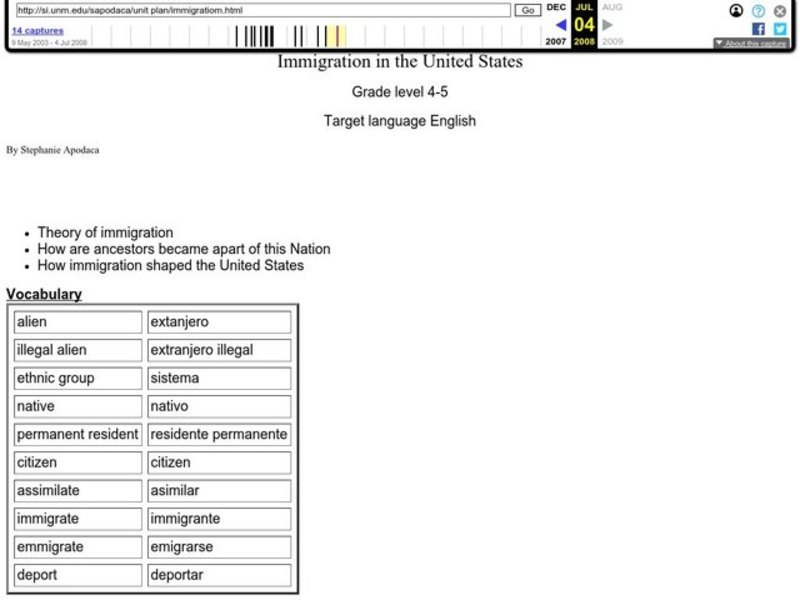Image resolution: width=800 pixels, height=600 pixels.
Task: Click a black capture bar on the timeline
Action: (x=250, y=35)
